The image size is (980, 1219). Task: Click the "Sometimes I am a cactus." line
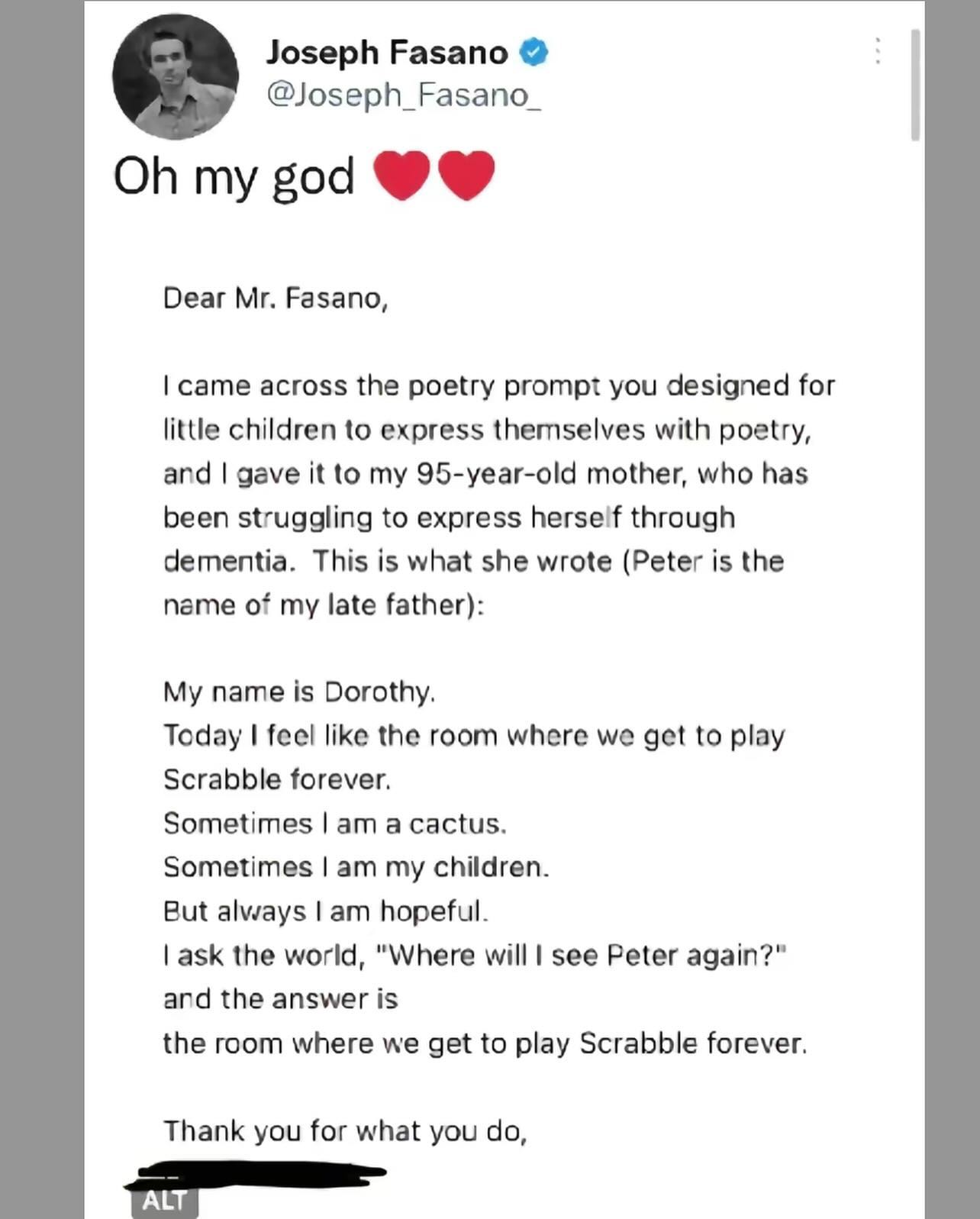point(334,824)
